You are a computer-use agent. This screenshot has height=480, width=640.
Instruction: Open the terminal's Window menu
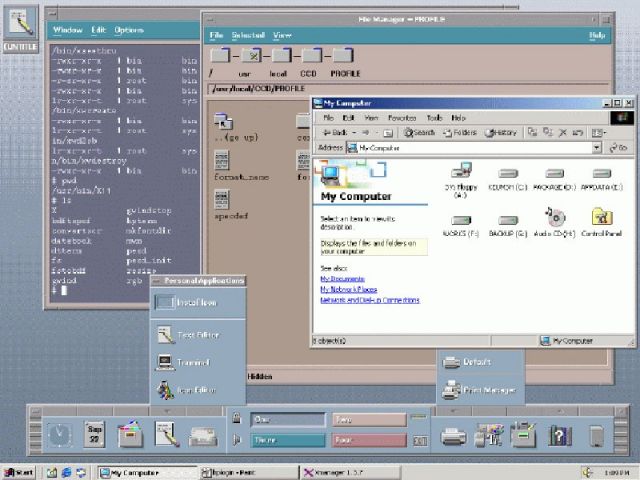point(68,30)
